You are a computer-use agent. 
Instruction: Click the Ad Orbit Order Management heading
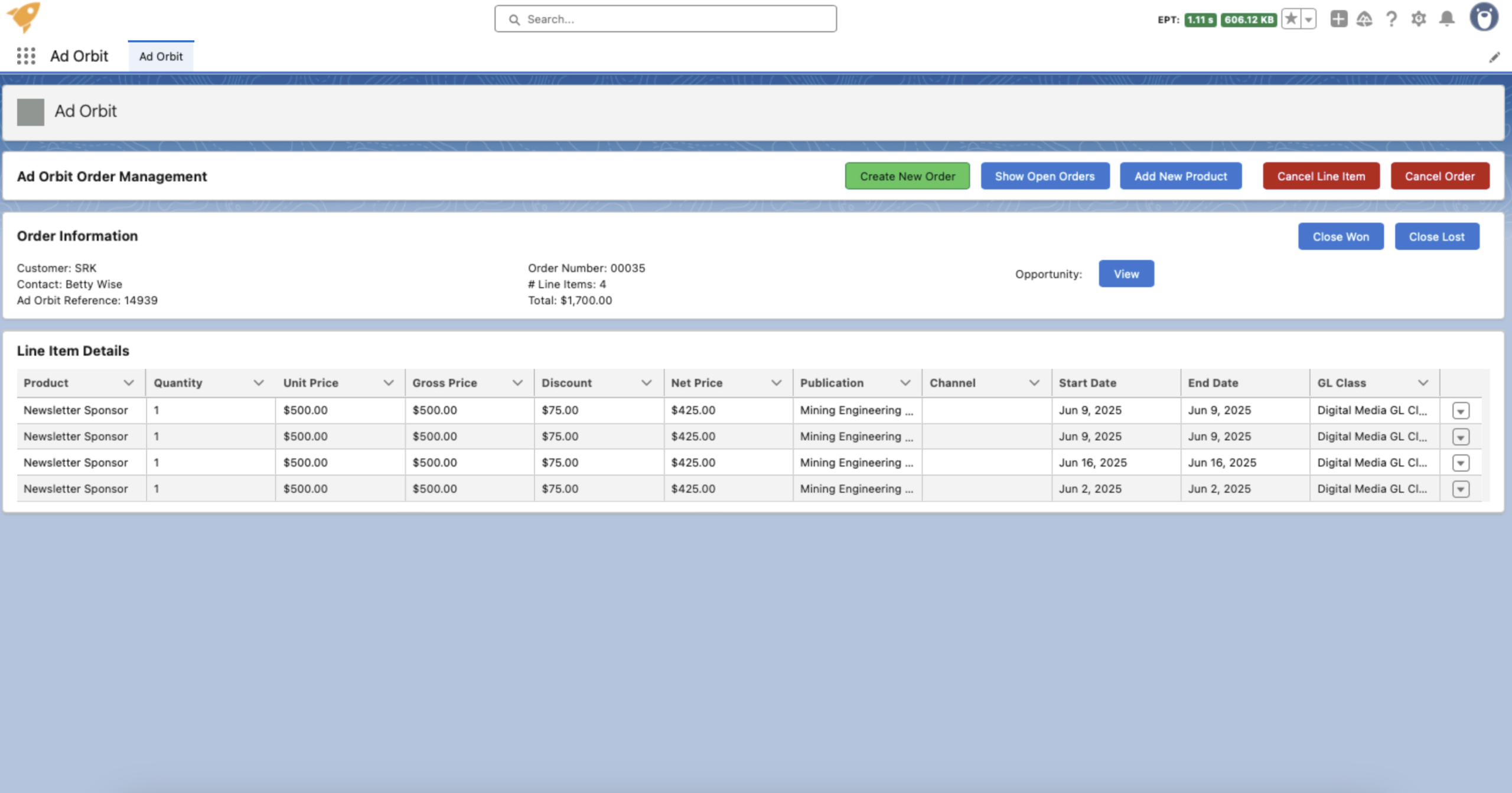[x=112, y=177]
